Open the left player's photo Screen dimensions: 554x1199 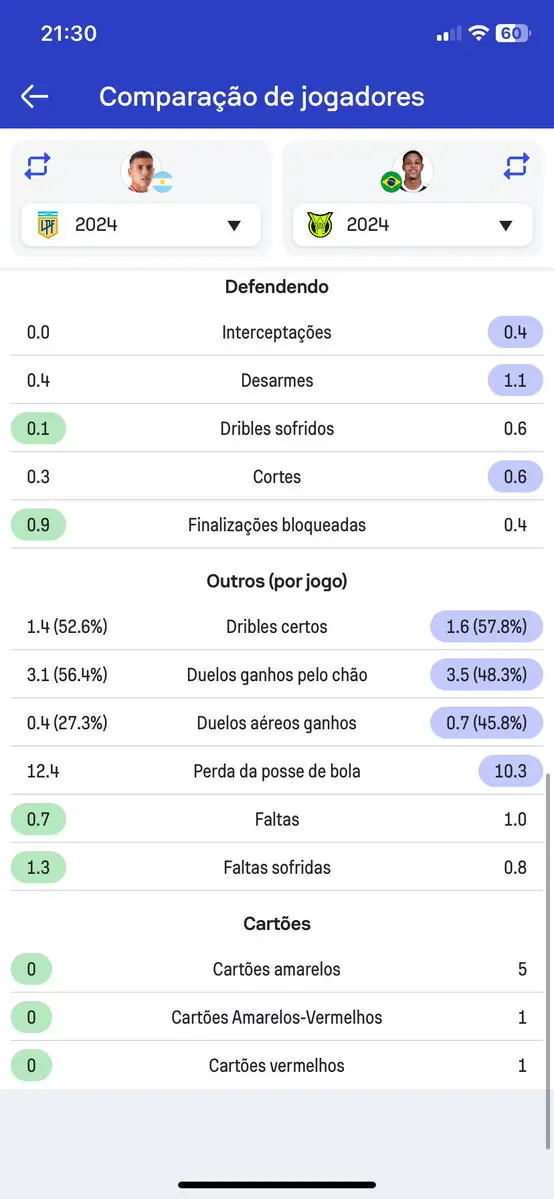142,171
